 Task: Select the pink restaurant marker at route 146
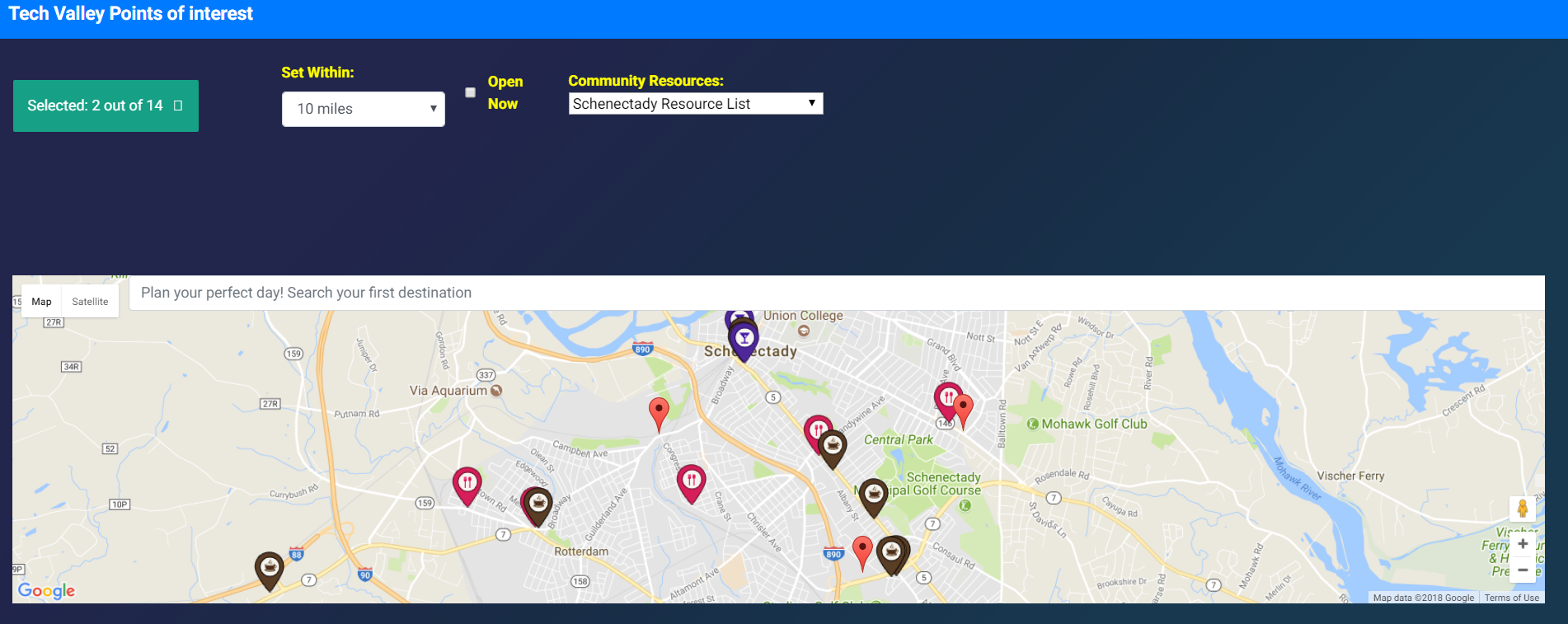[947, 401]
